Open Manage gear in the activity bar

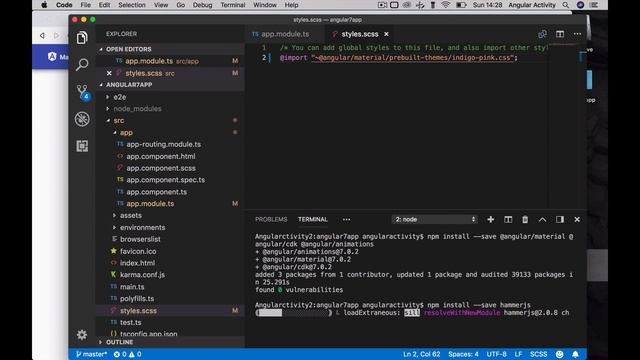click(x=82, y=335)
